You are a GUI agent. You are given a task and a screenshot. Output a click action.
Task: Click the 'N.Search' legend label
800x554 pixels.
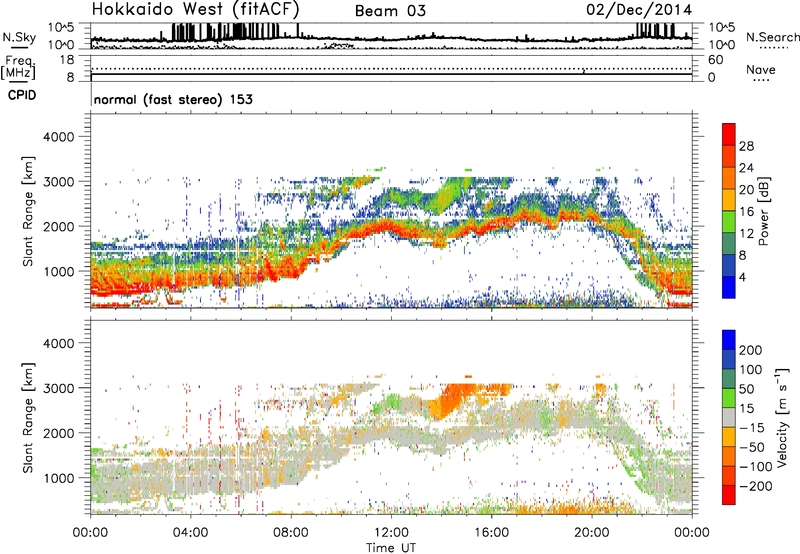[773, 37]
